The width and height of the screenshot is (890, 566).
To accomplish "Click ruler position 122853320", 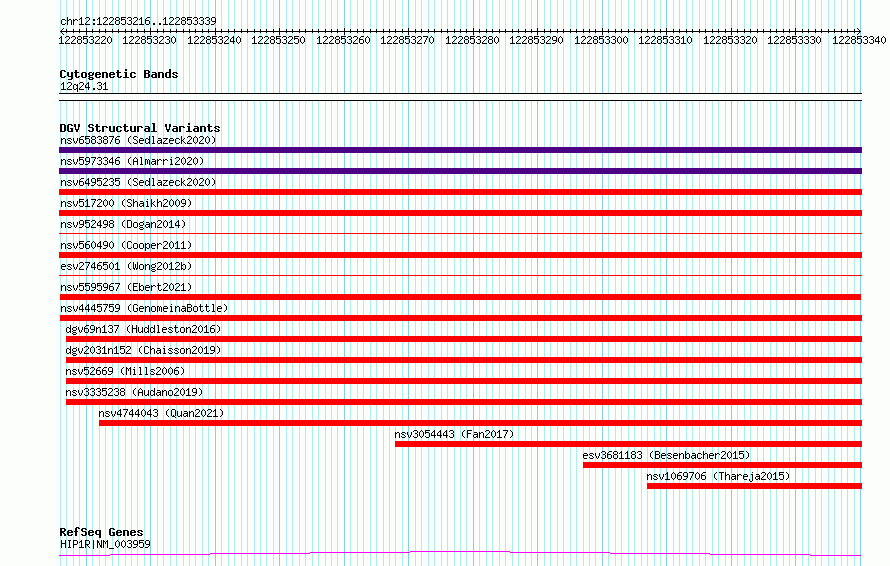I will 729,40.
